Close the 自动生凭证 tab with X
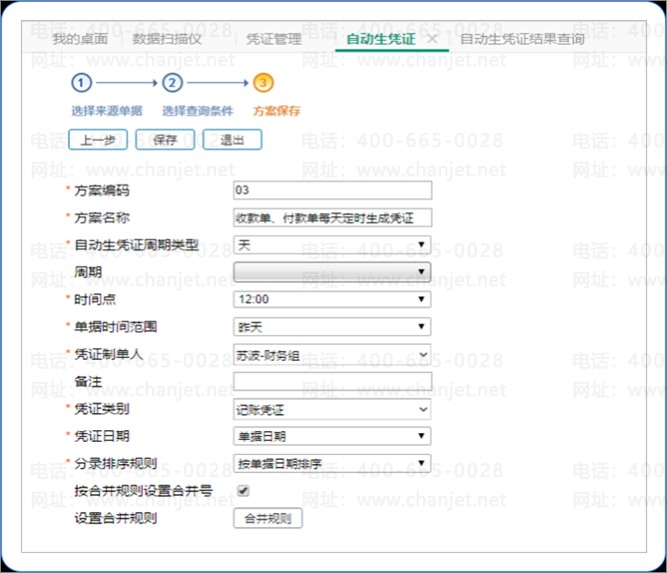The height and width of the screenshot is (573, 667). (432, 39)
